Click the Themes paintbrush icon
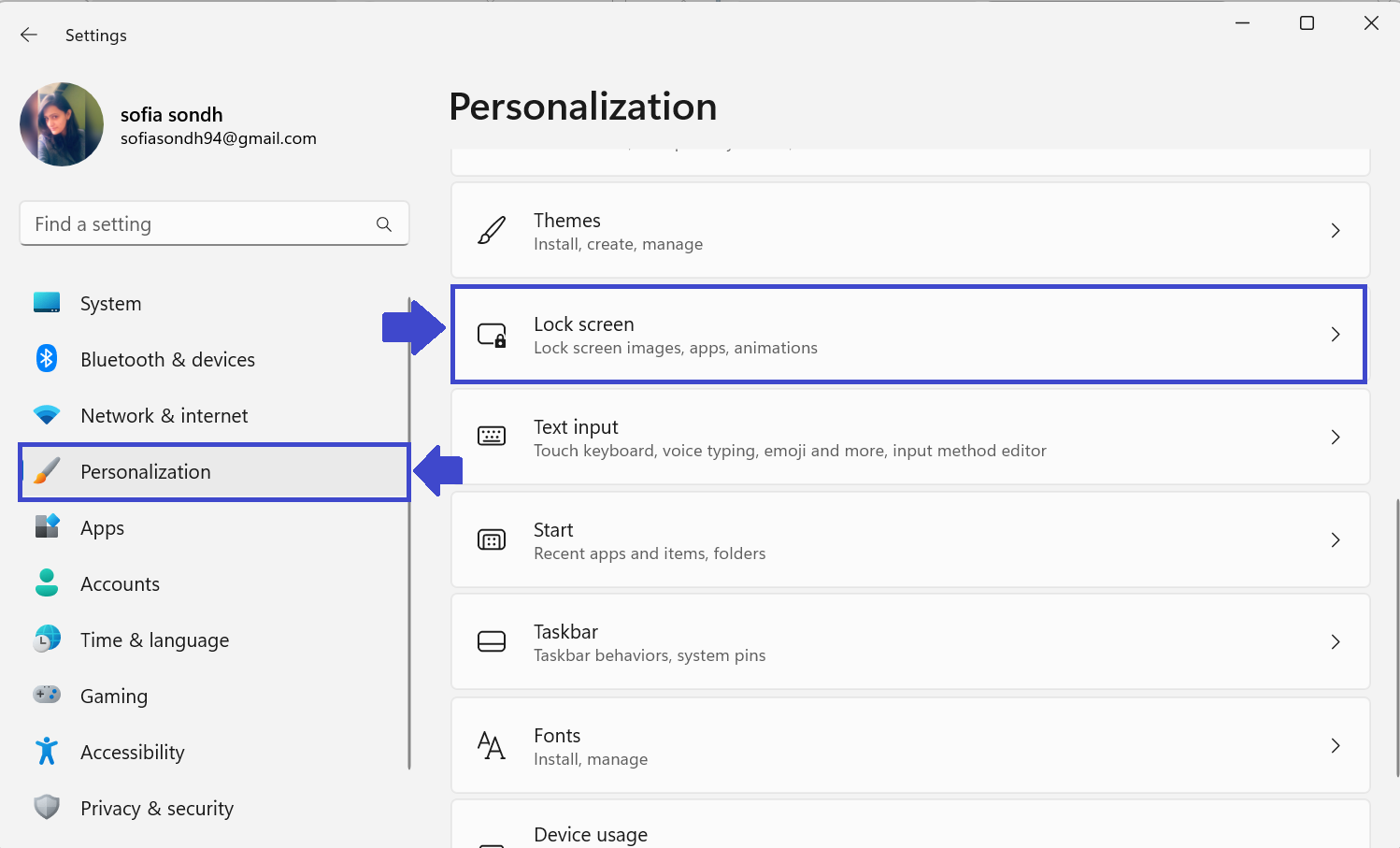 tap(492, 231)
